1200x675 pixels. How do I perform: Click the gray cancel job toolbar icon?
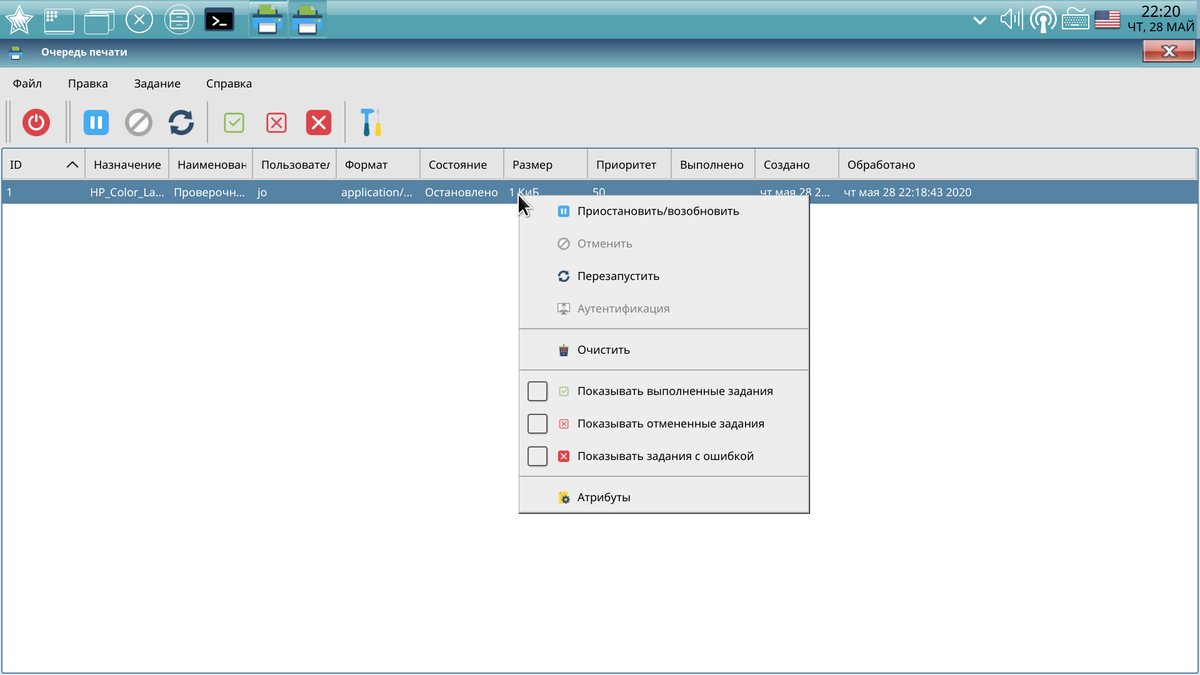138,123
